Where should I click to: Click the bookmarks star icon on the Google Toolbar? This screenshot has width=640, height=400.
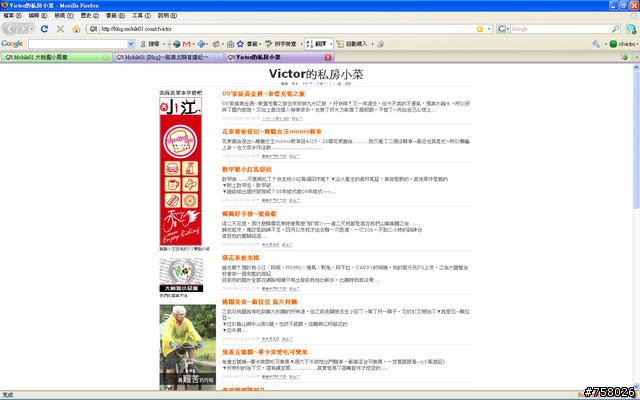tap(240, 44)
